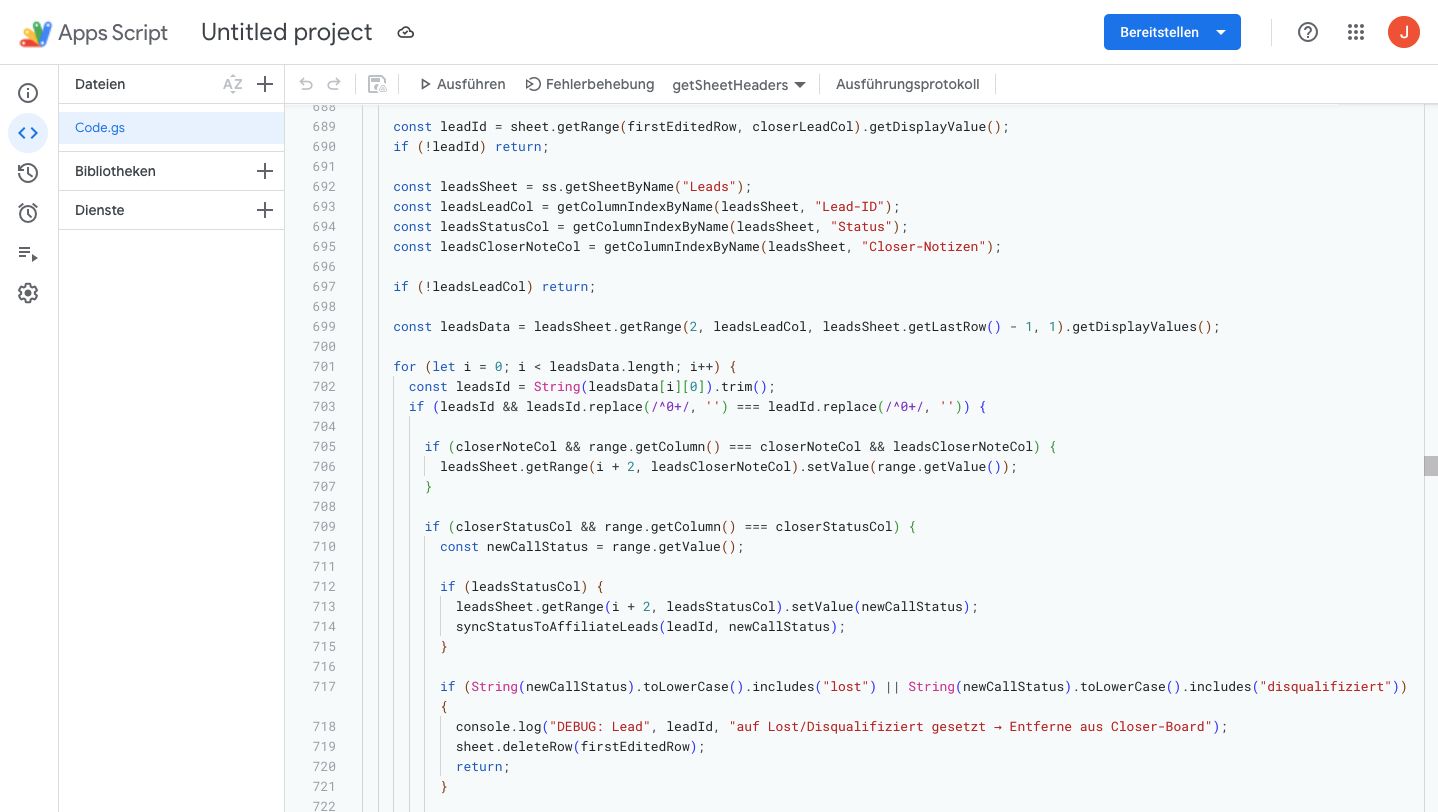
Task: Sort files alphabetically with AZ icon
Action: coord(232,85)
